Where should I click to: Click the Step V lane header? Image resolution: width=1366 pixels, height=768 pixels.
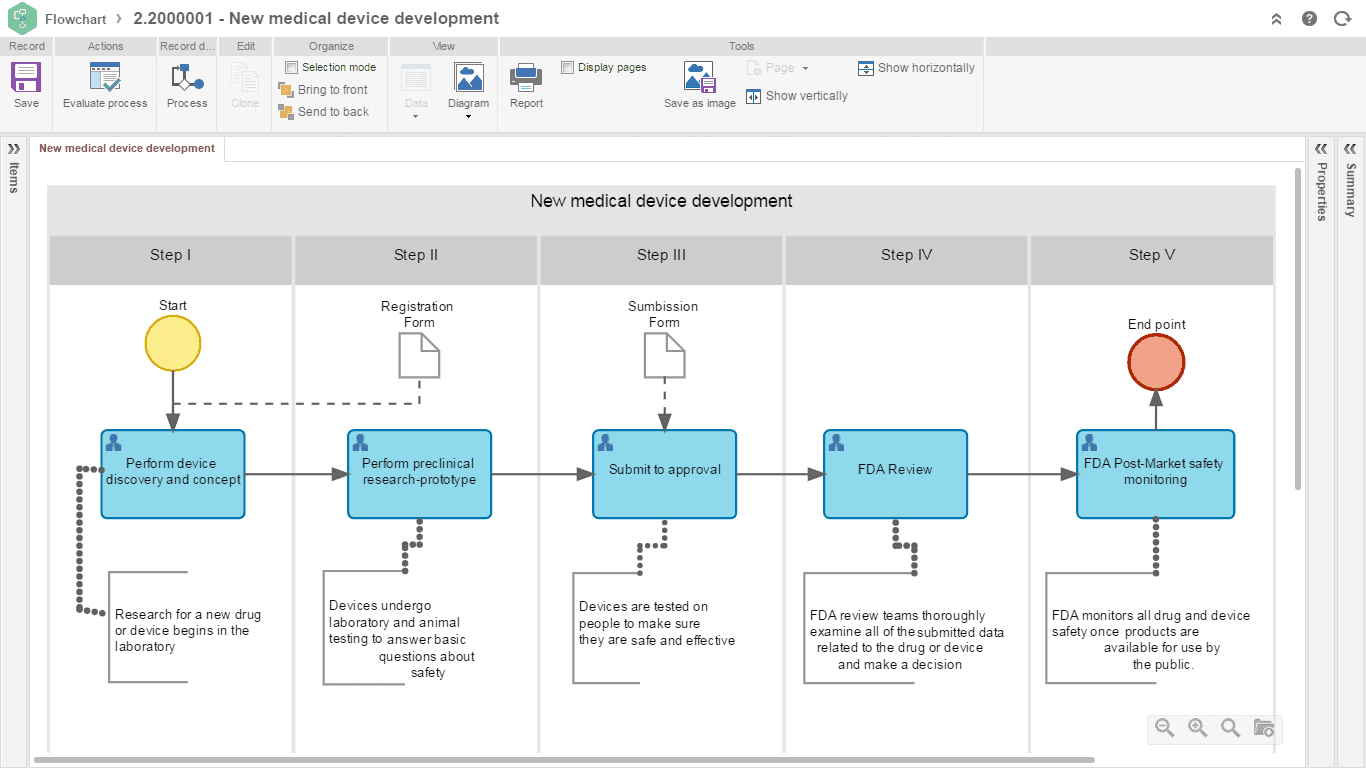pos(1151,260)
